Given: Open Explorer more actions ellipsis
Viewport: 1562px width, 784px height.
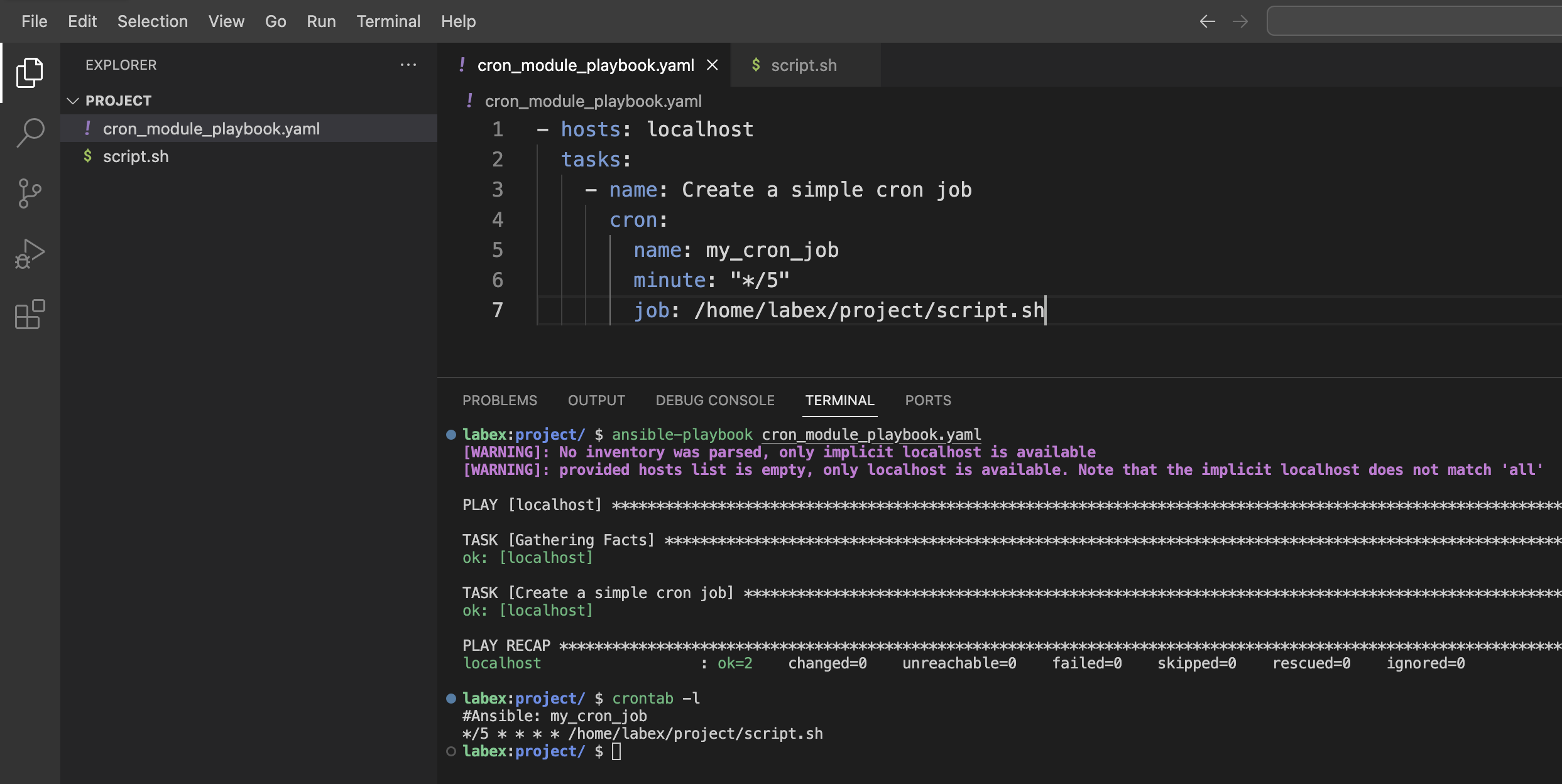Looking at the screenshot, I should (x=408, y=65).
